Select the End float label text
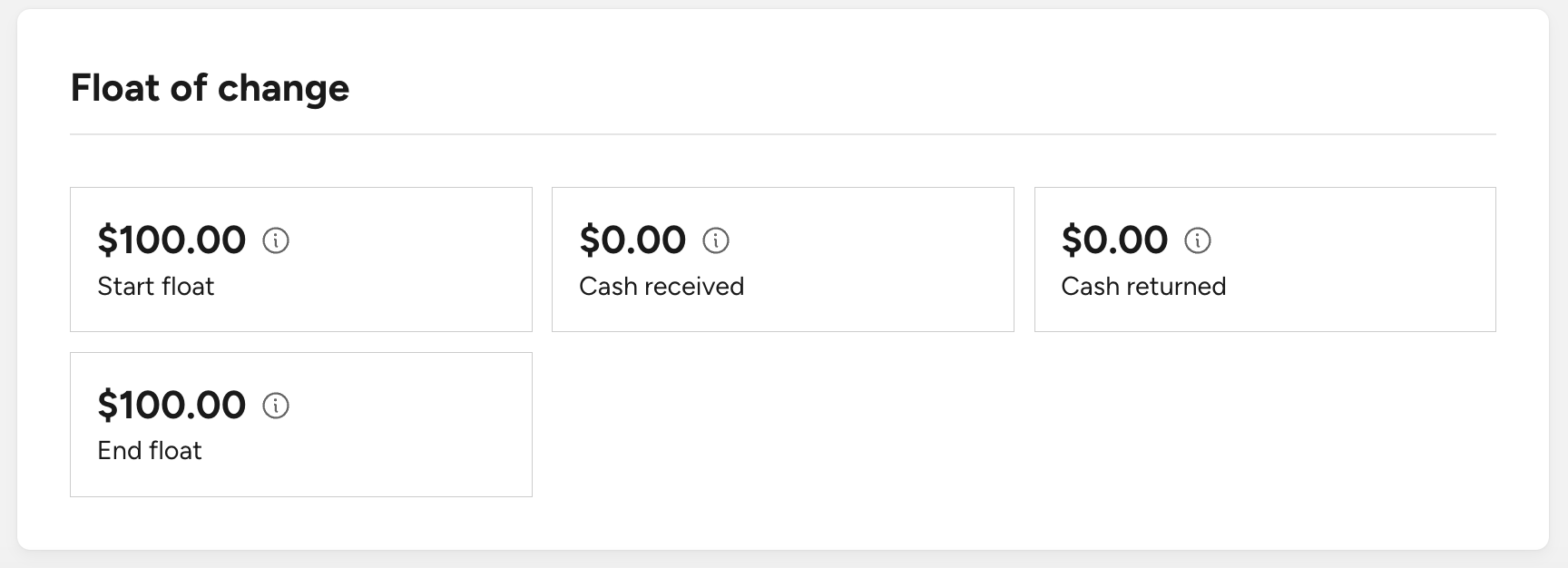The width and height of the screenshot is (1568, 568). (x=150, y=451)
